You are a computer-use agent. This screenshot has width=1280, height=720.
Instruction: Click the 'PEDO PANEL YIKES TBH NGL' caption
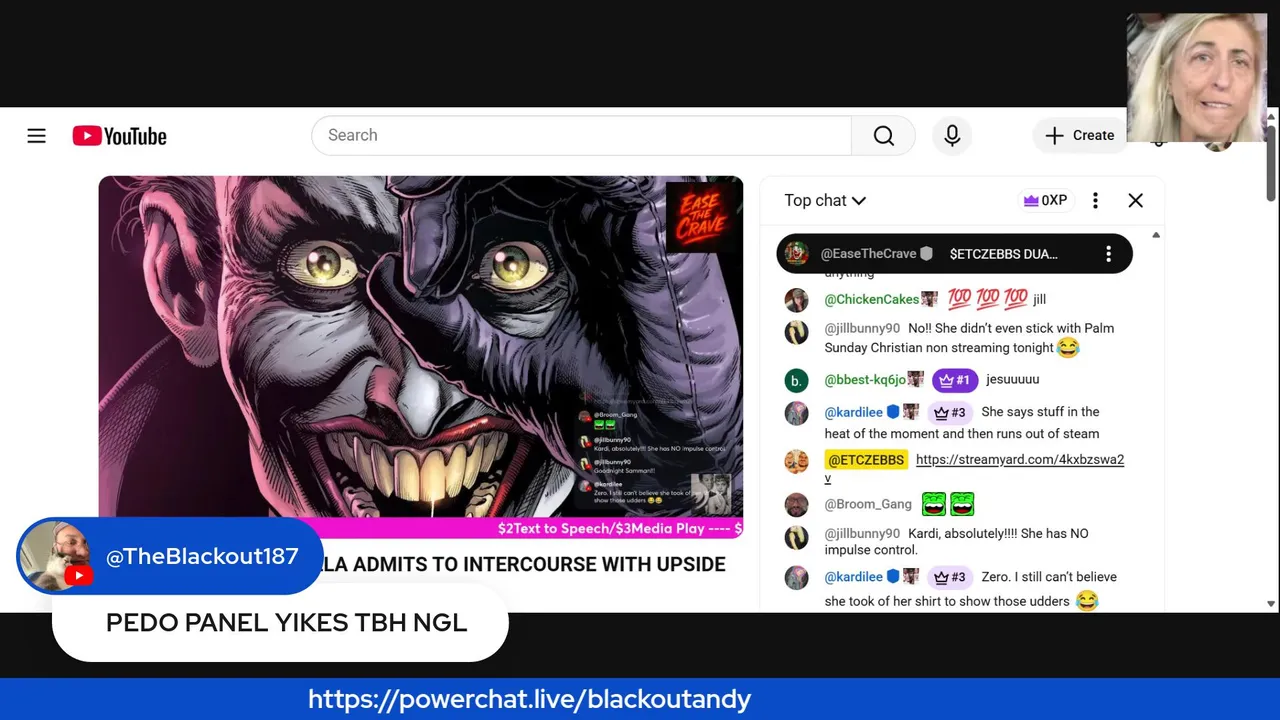pyautogui.click(x=286, y=622)
